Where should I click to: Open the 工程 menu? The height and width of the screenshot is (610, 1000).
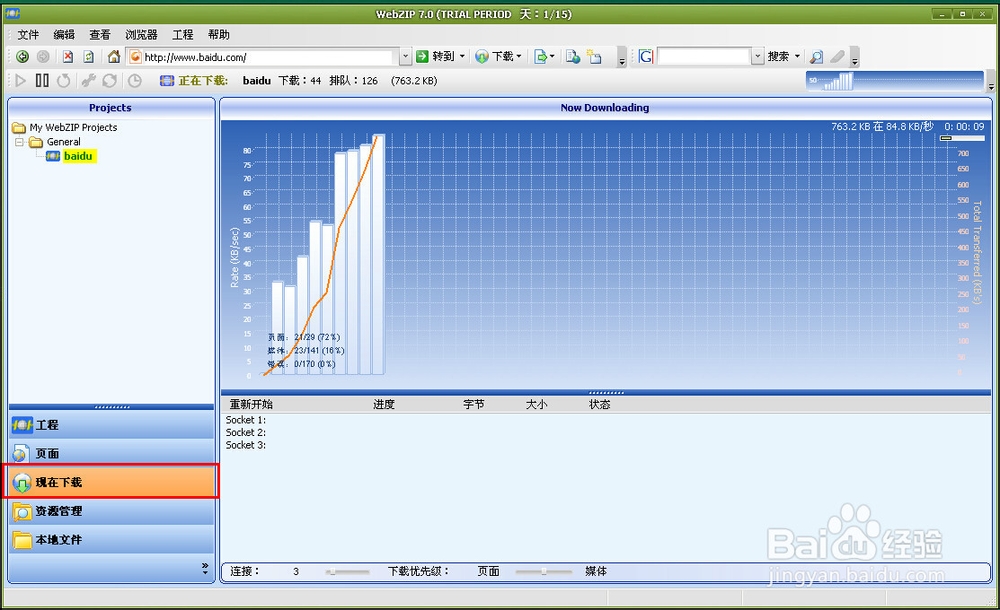click(x=182, y=34)
